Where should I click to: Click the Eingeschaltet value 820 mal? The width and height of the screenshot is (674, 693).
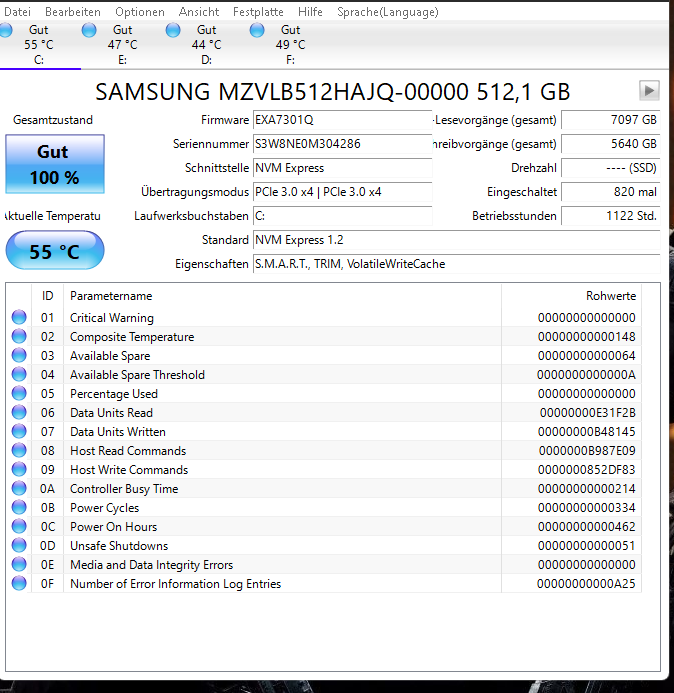point(611,192)
